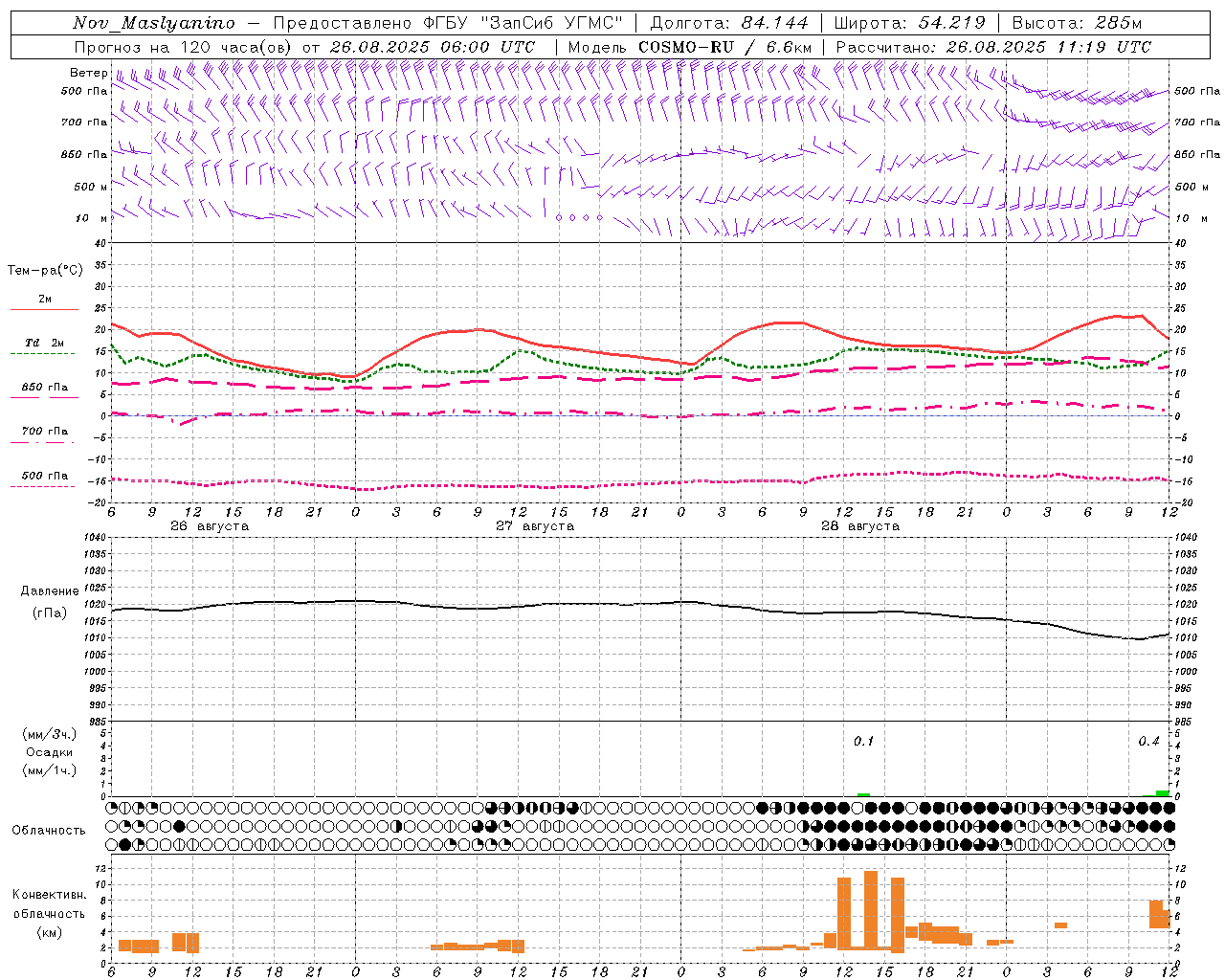Click the (мм/3ч.) precipitation unit label
The height and width of the screenshot is (980, 1225).
point(50,734)
